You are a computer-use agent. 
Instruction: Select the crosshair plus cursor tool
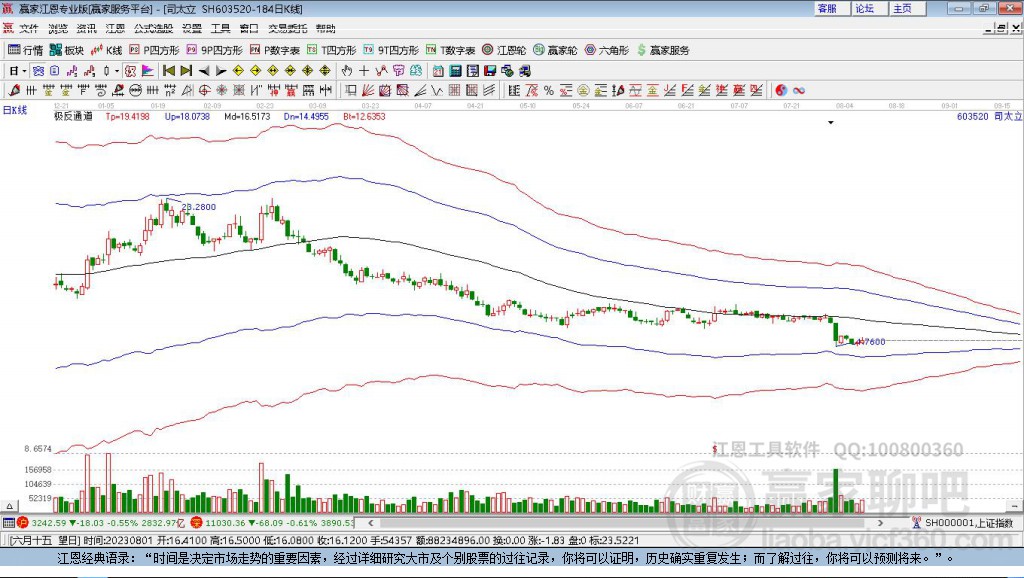click(x=364, y=71)
